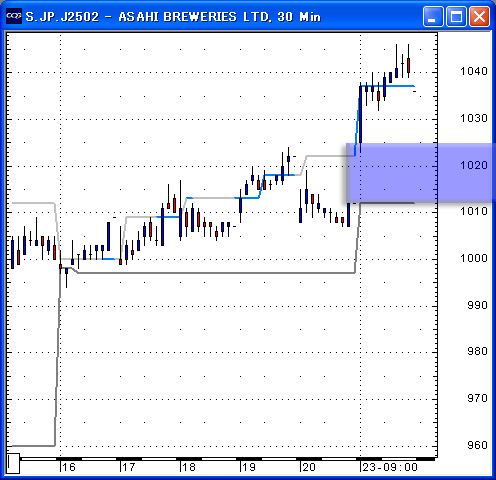The height and width of the screenshot is (480, 496).
Task: Maximize the Asahi Breweries chart window
Action: click(x=456, y=16)
